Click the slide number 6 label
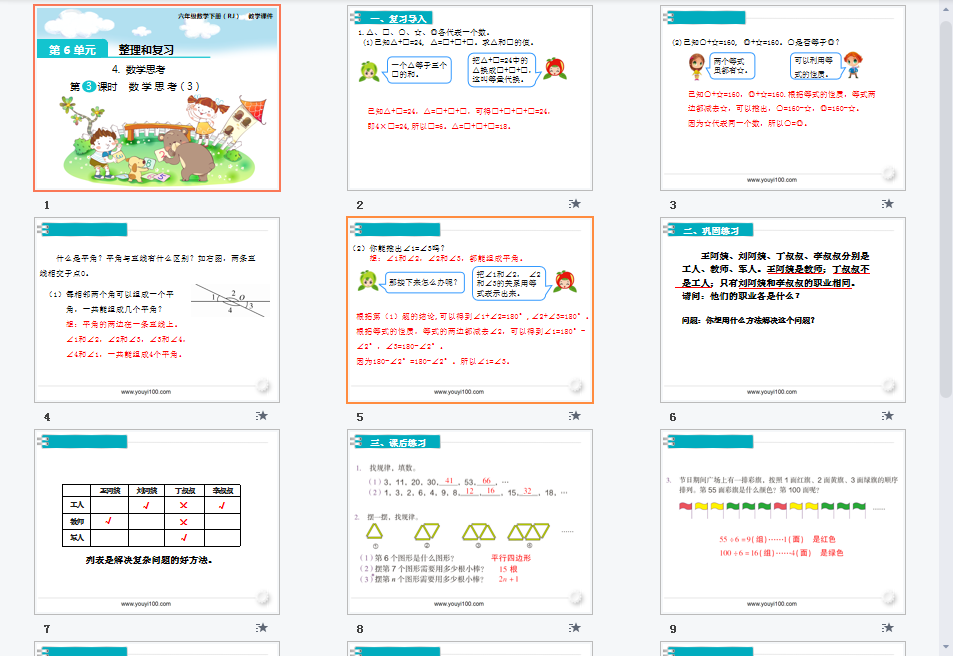The image size is (953, 656). pos(673,417)
